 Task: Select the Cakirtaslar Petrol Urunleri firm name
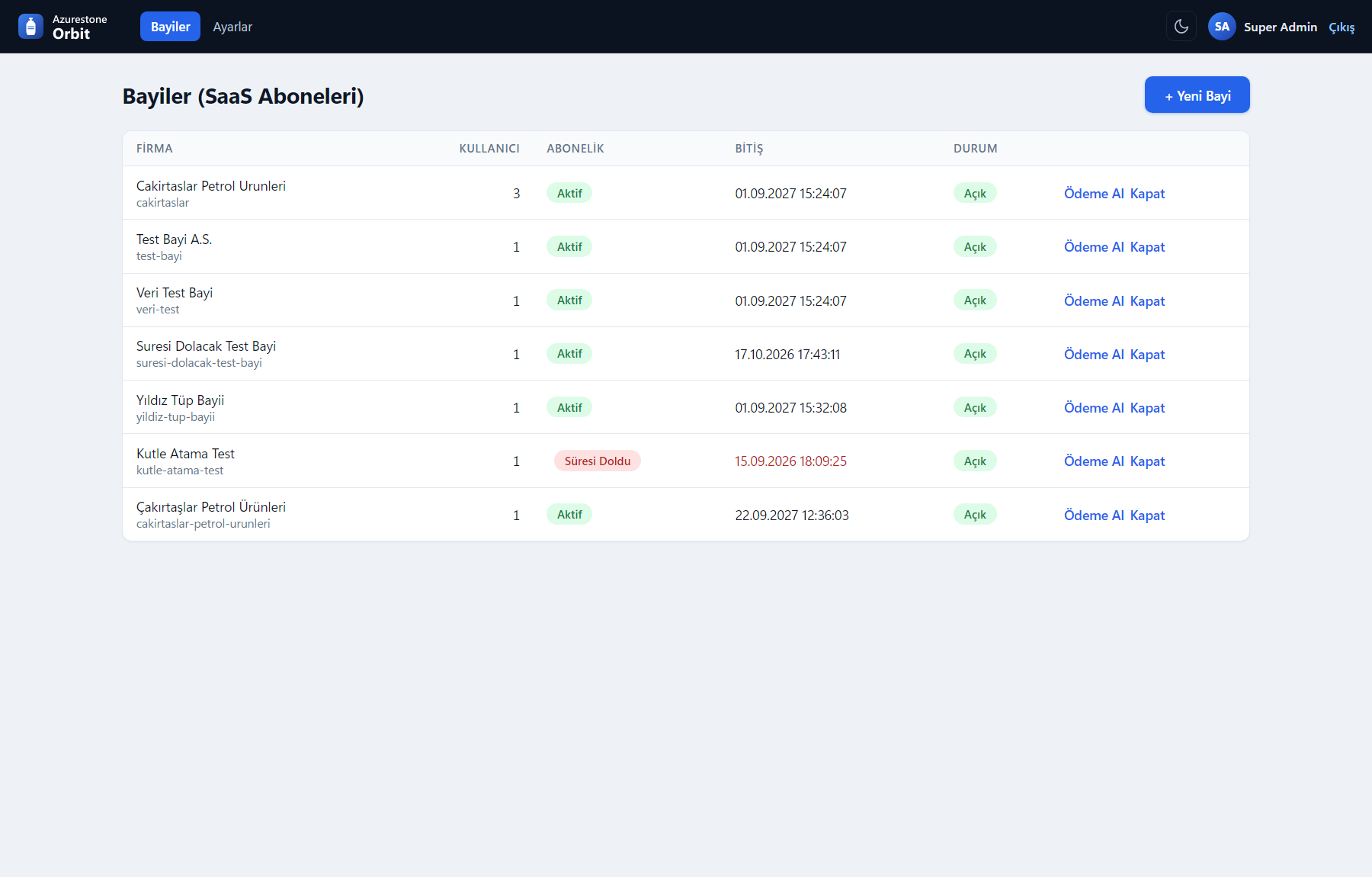click(x=211, y=186)
